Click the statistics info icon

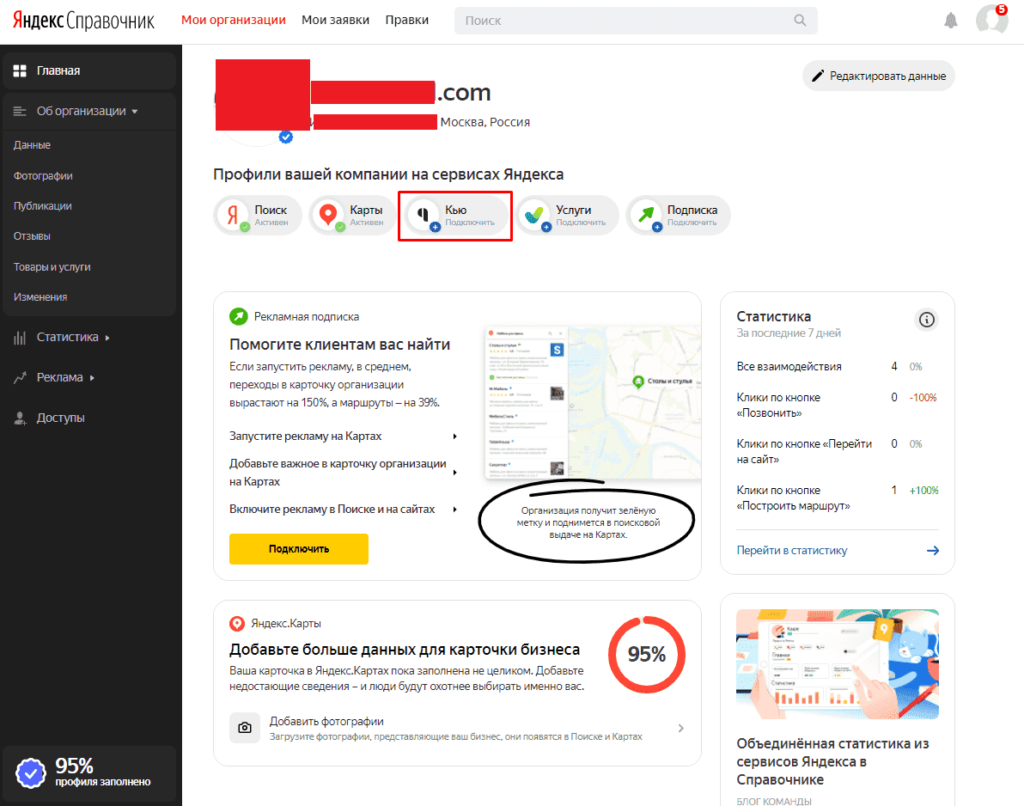926,319
